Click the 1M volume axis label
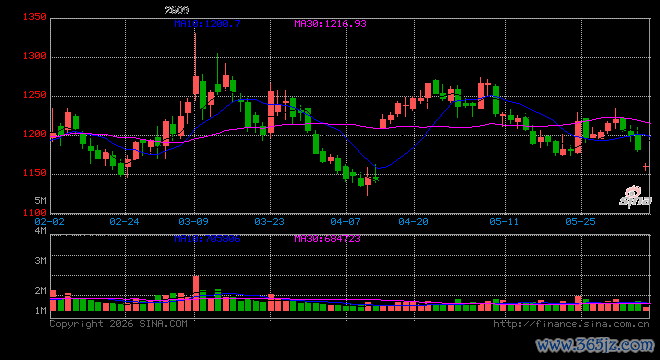 [40, 311]
